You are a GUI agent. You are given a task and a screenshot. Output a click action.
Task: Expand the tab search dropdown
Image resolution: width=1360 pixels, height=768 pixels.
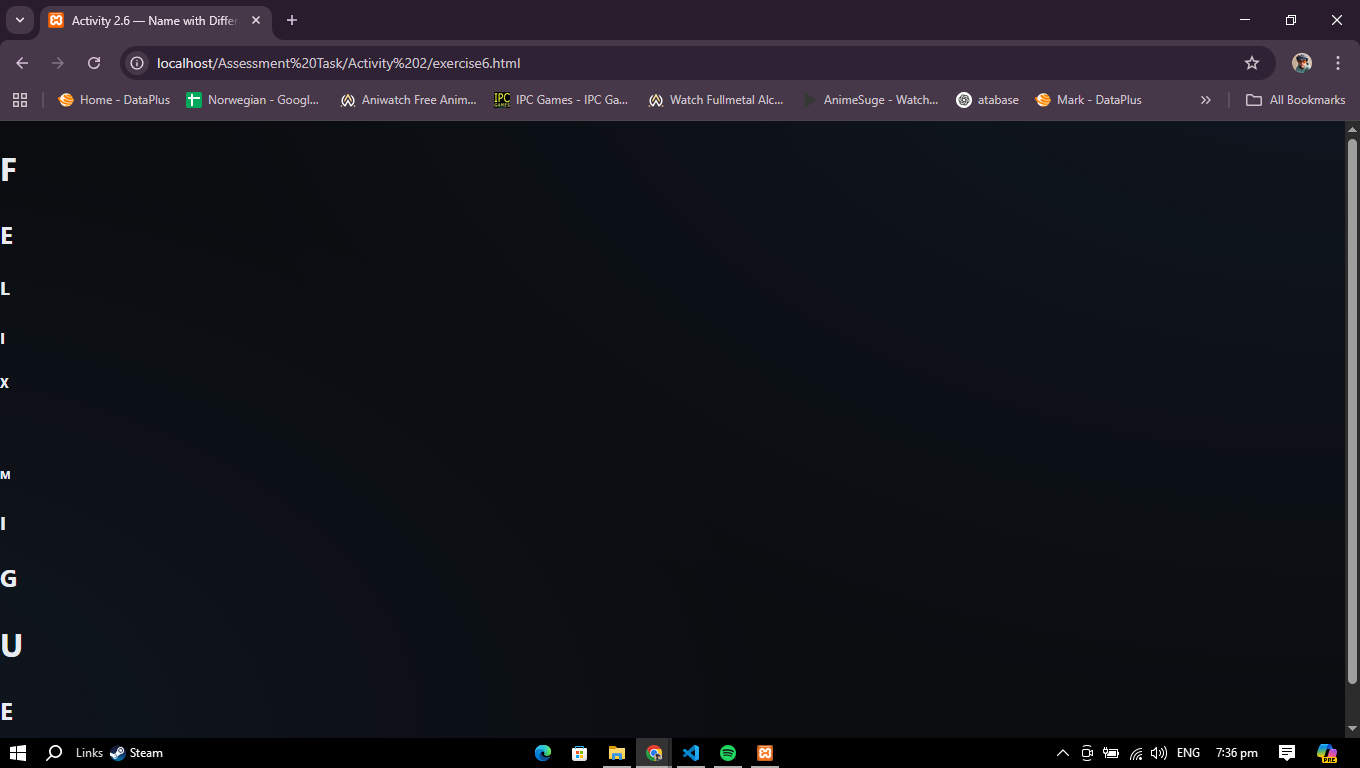[19, 20]
